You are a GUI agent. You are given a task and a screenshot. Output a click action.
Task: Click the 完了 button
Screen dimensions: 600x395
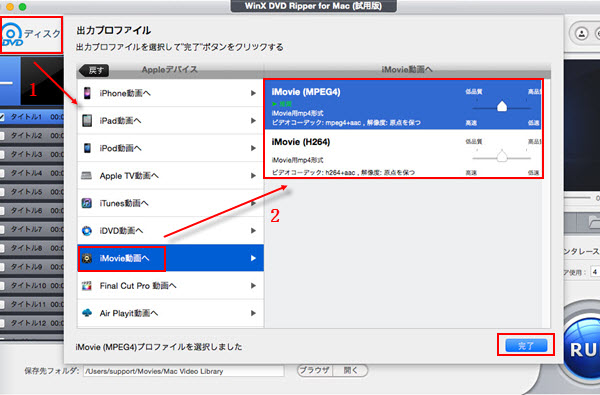526,346
